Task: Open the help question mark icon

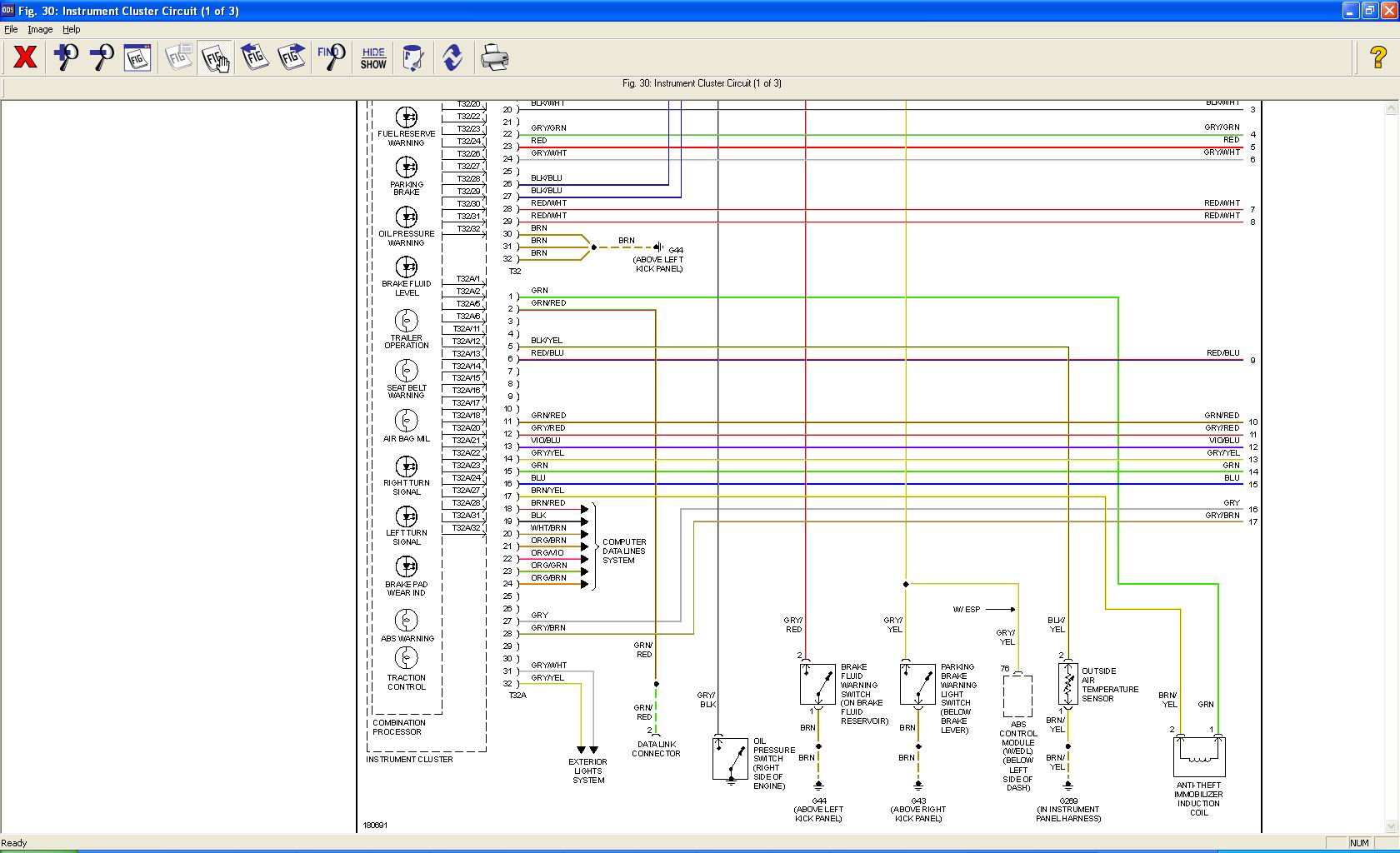Action: click(x=1378, y=57)
